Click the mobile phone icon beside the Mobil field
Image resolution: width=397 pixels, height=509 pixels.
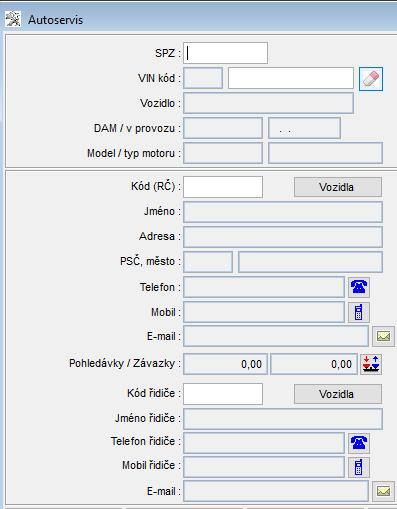pyautogui.click(x=359, y=312)
